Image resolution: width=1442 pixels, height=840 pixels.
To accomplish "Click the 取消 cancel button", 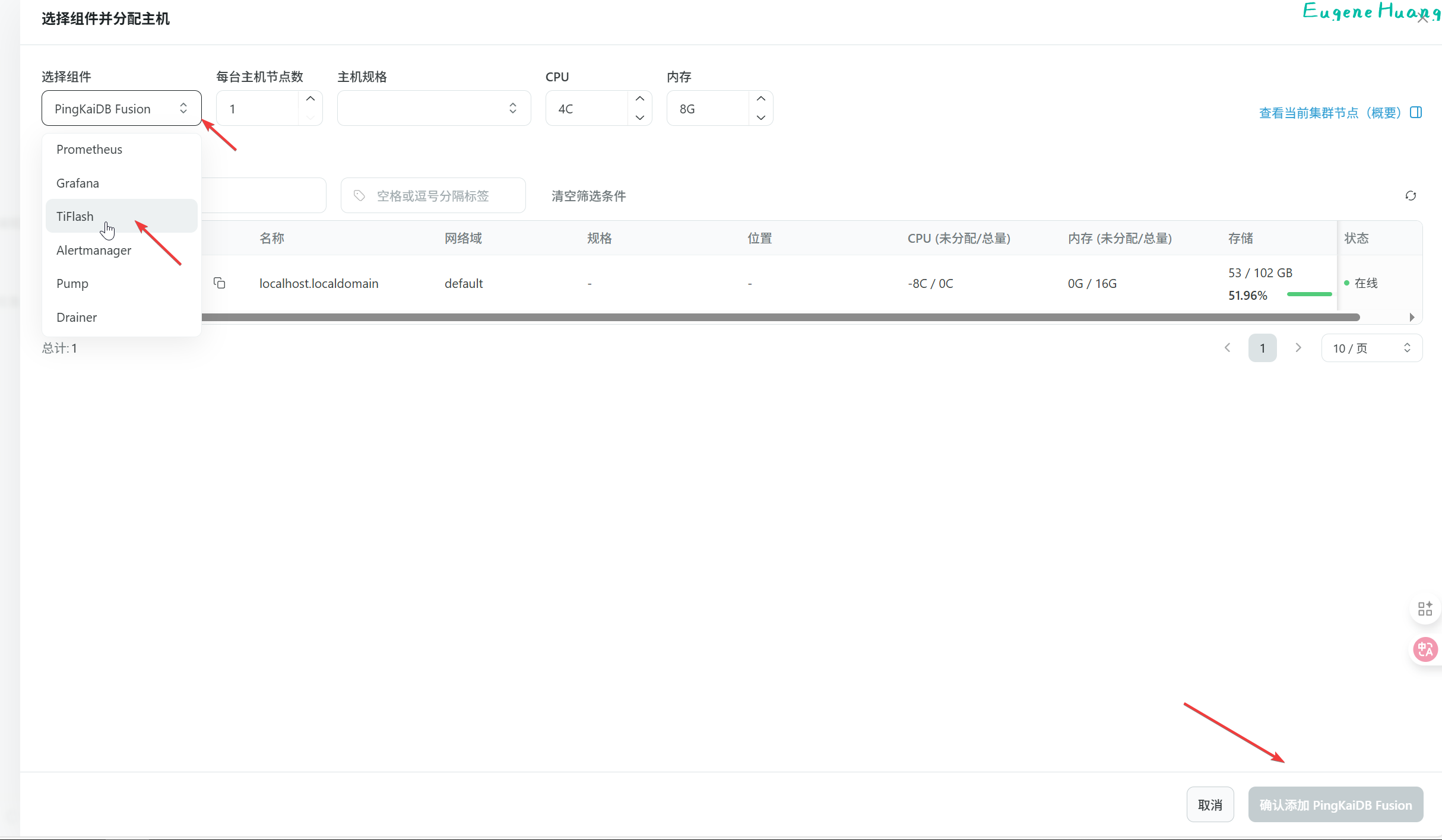I will click(x=1209, y=805).
